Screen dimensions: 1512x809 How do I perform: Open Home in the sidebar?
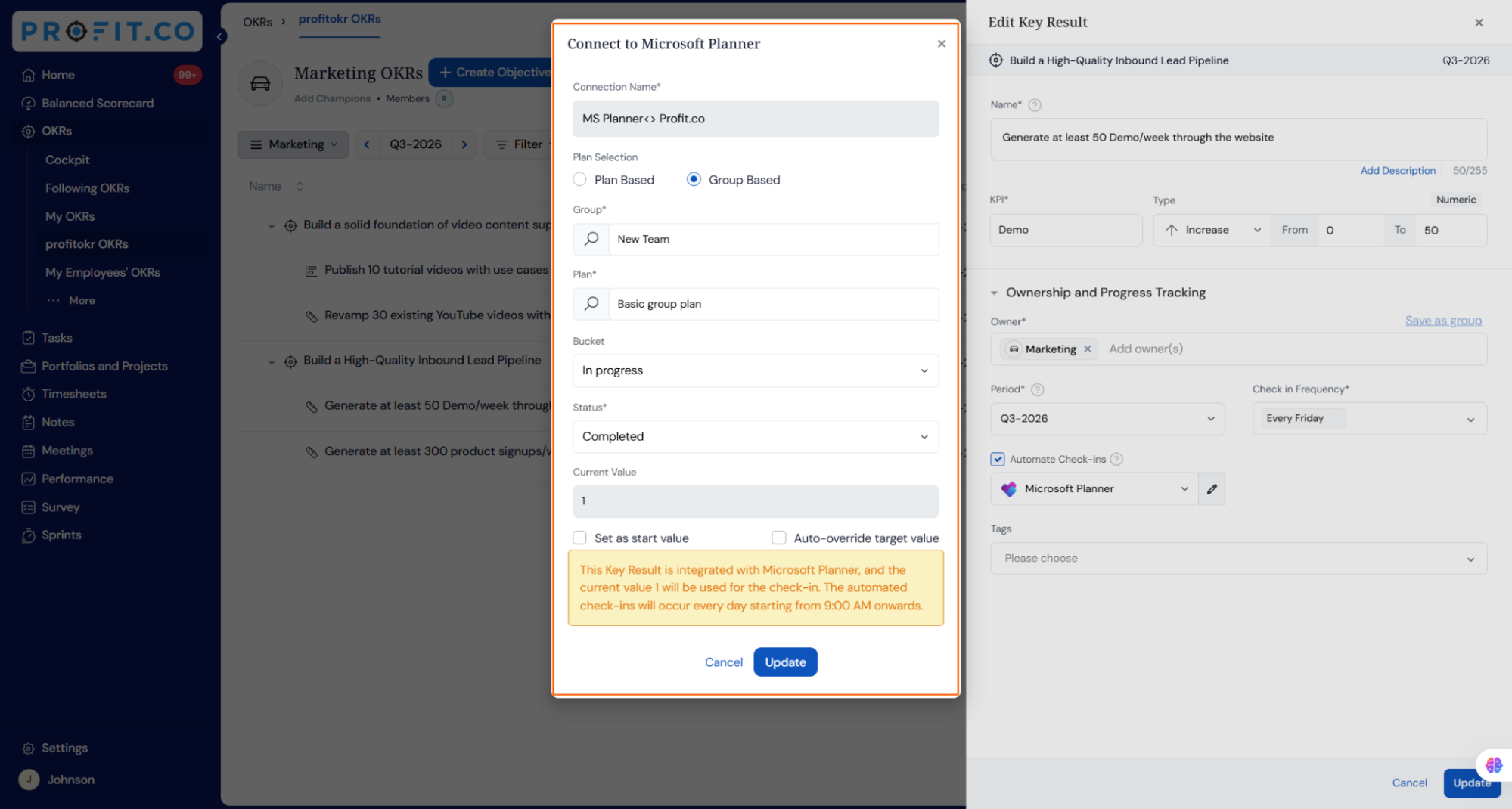coord(57,75)
